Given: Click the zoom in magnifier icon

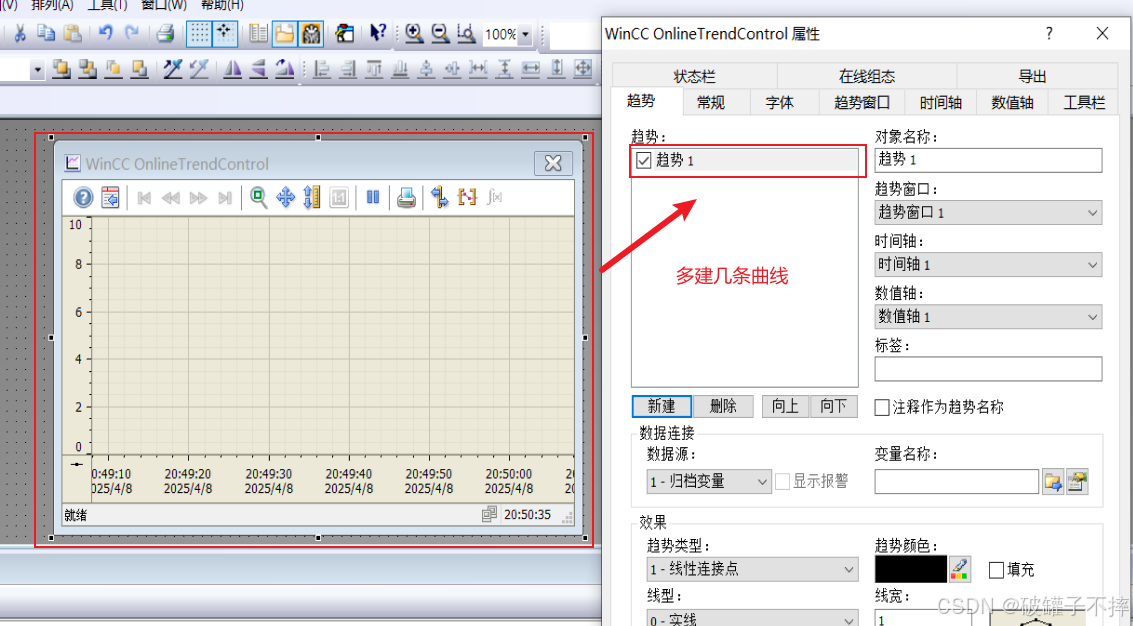Looking at the screenshot, I should coord(414,33).
